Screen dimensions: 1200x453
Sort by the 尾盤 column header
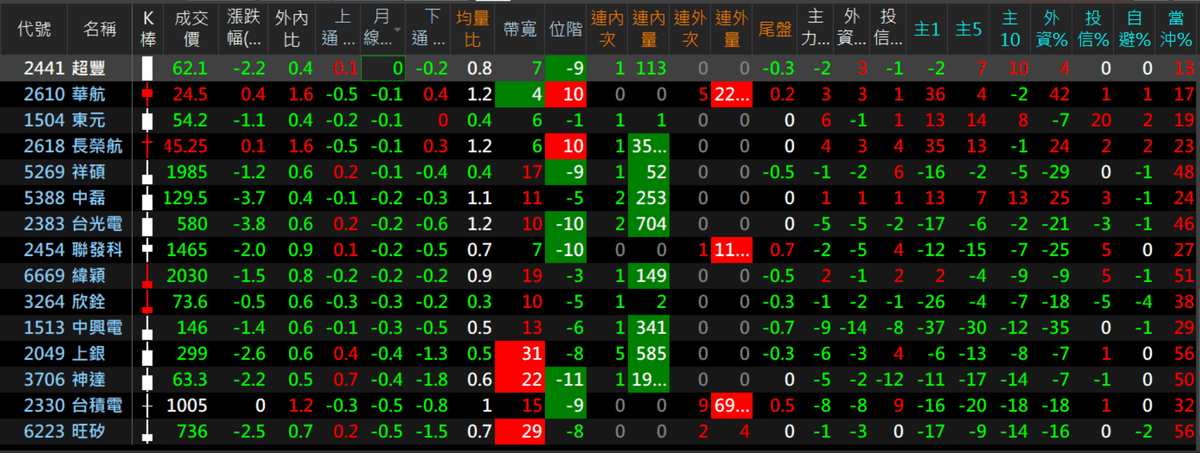[777, 29]
